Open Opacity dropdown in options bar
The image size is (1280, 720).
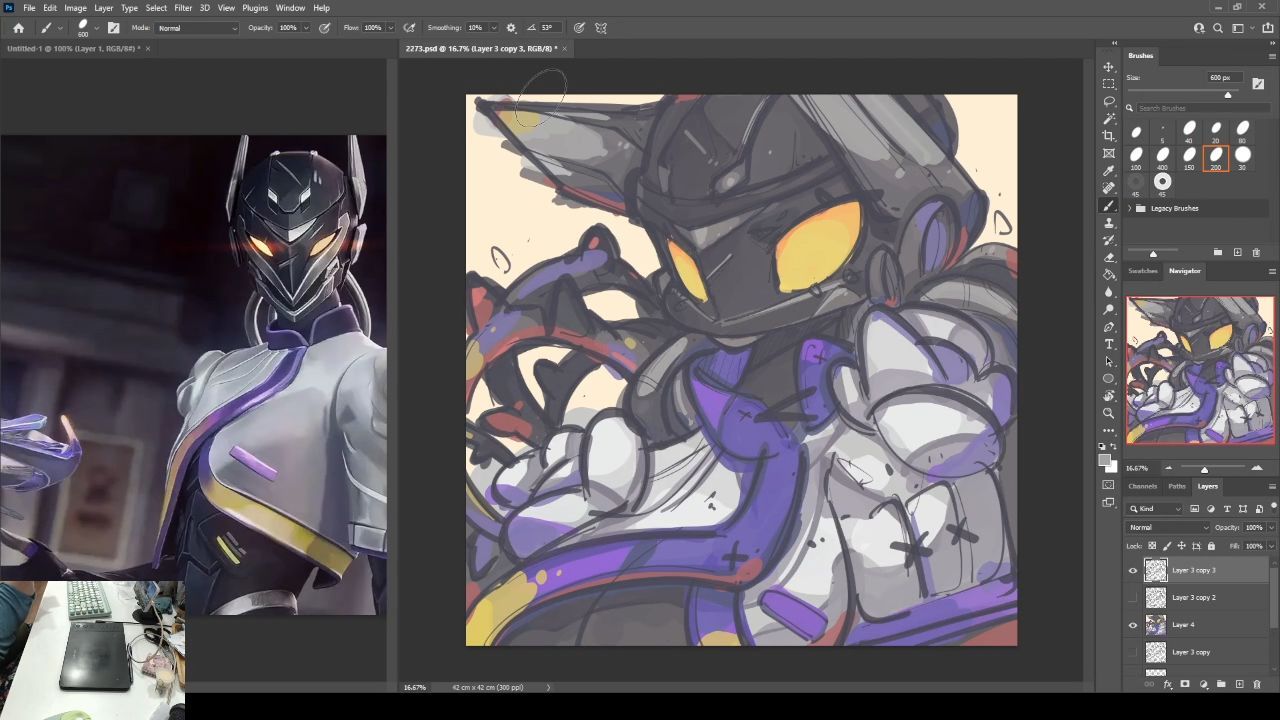click(x=306, y=28)
